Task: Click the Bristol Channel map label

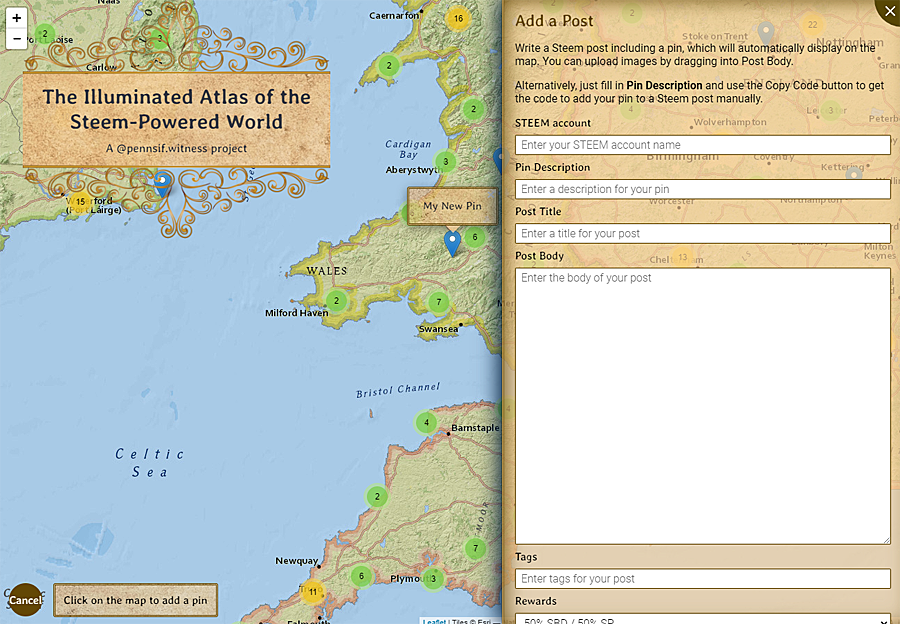Action: coord(398,390)
